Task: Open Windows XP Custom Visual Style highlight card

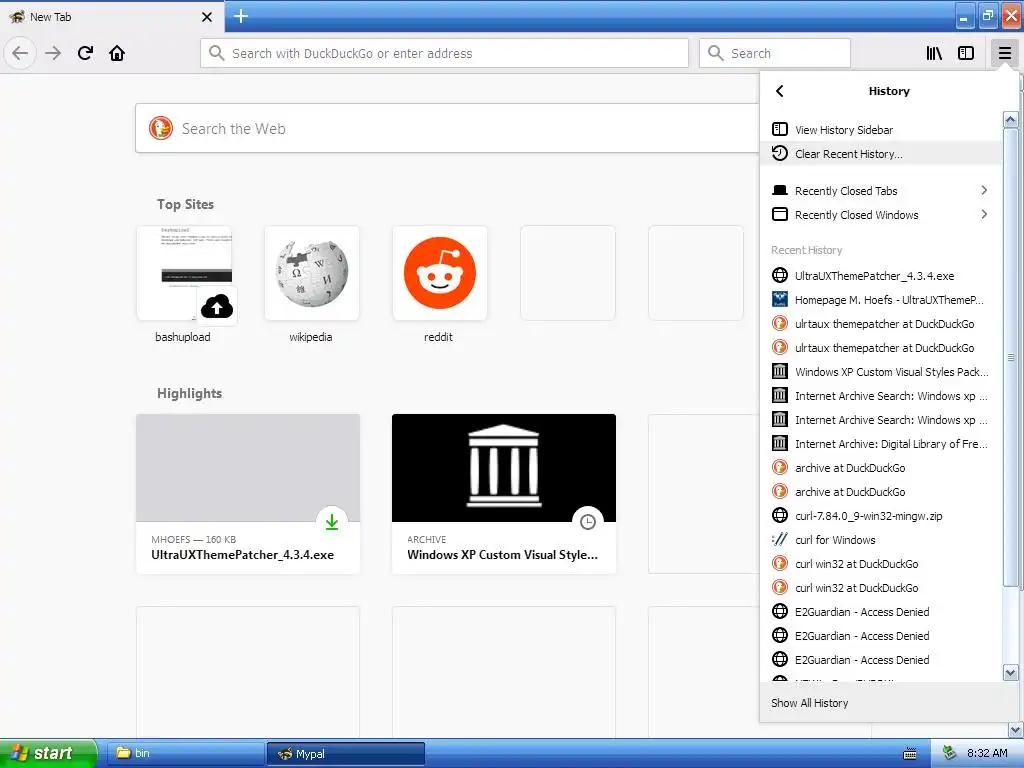Action: coord(504,494)
